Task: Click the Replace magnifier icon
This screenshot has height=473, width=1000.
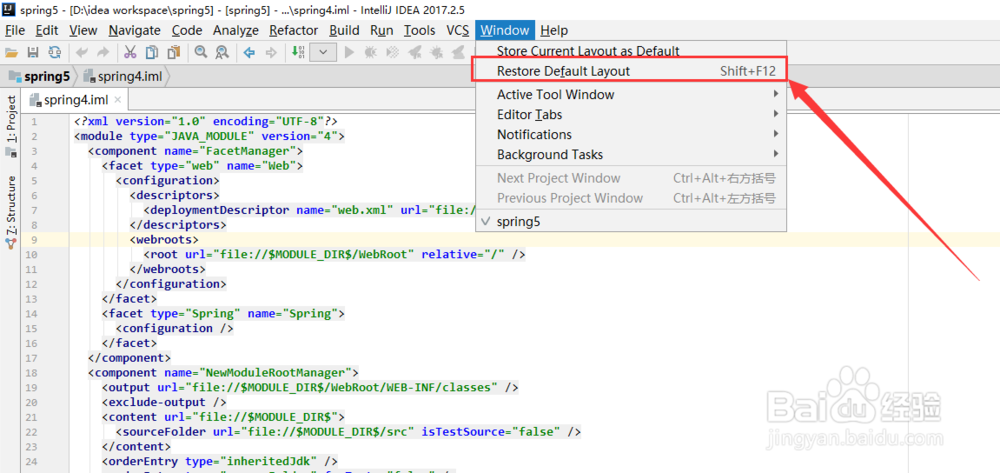Action: click(x=222, y=52)
